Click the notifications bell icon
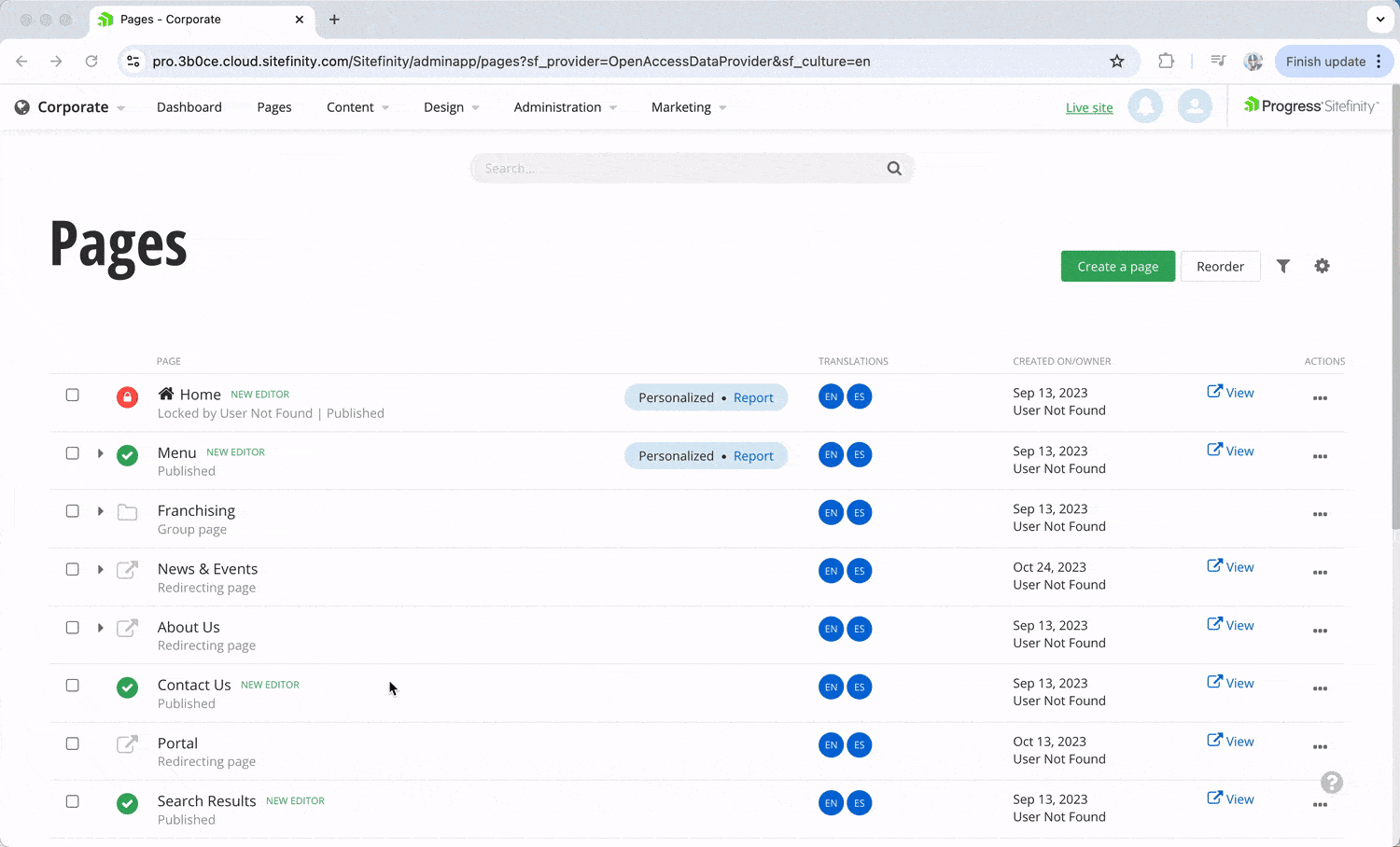 pos(1145,106)
